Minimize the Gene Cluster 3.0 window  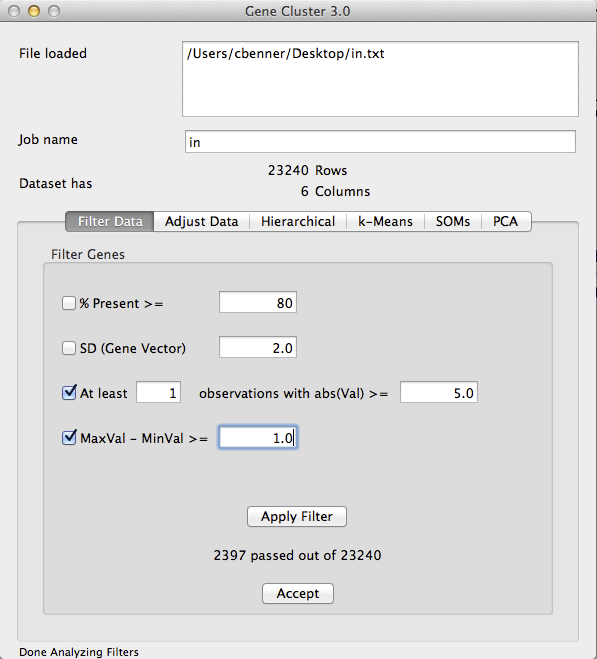click(x=34, y=11)
